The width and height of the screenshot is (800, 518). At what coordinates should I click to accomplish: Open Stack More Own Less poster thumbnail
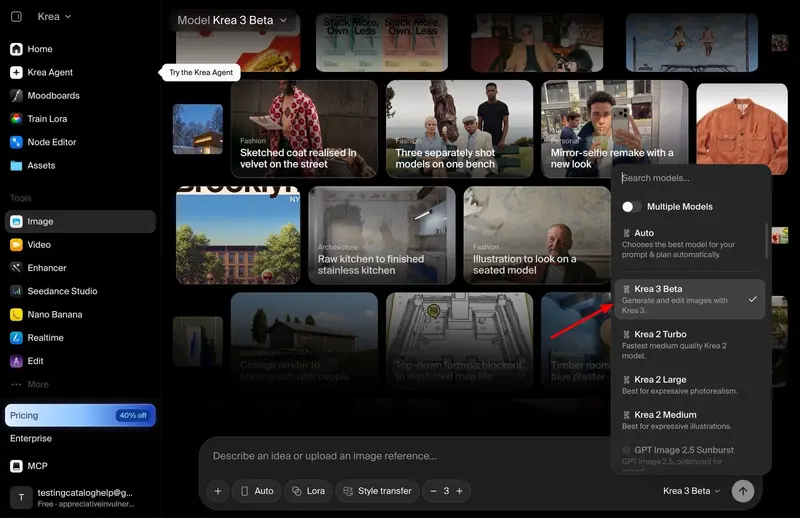382,43
